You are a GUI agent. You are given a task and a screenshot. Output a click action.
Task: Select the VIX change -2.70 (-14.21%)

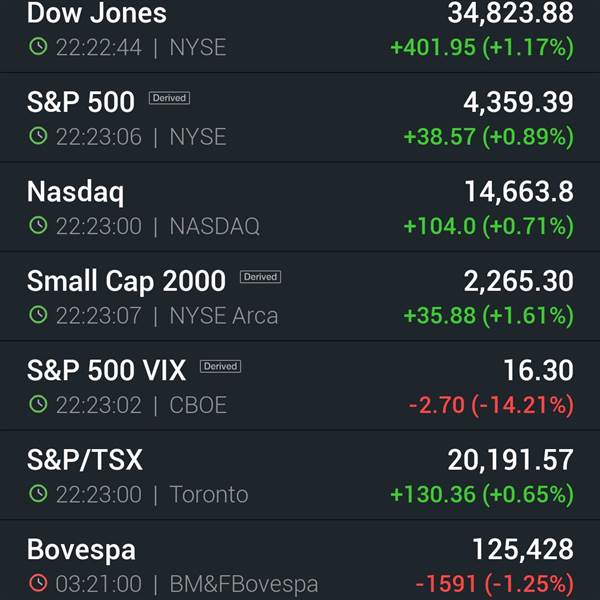(x=491, y=405)
